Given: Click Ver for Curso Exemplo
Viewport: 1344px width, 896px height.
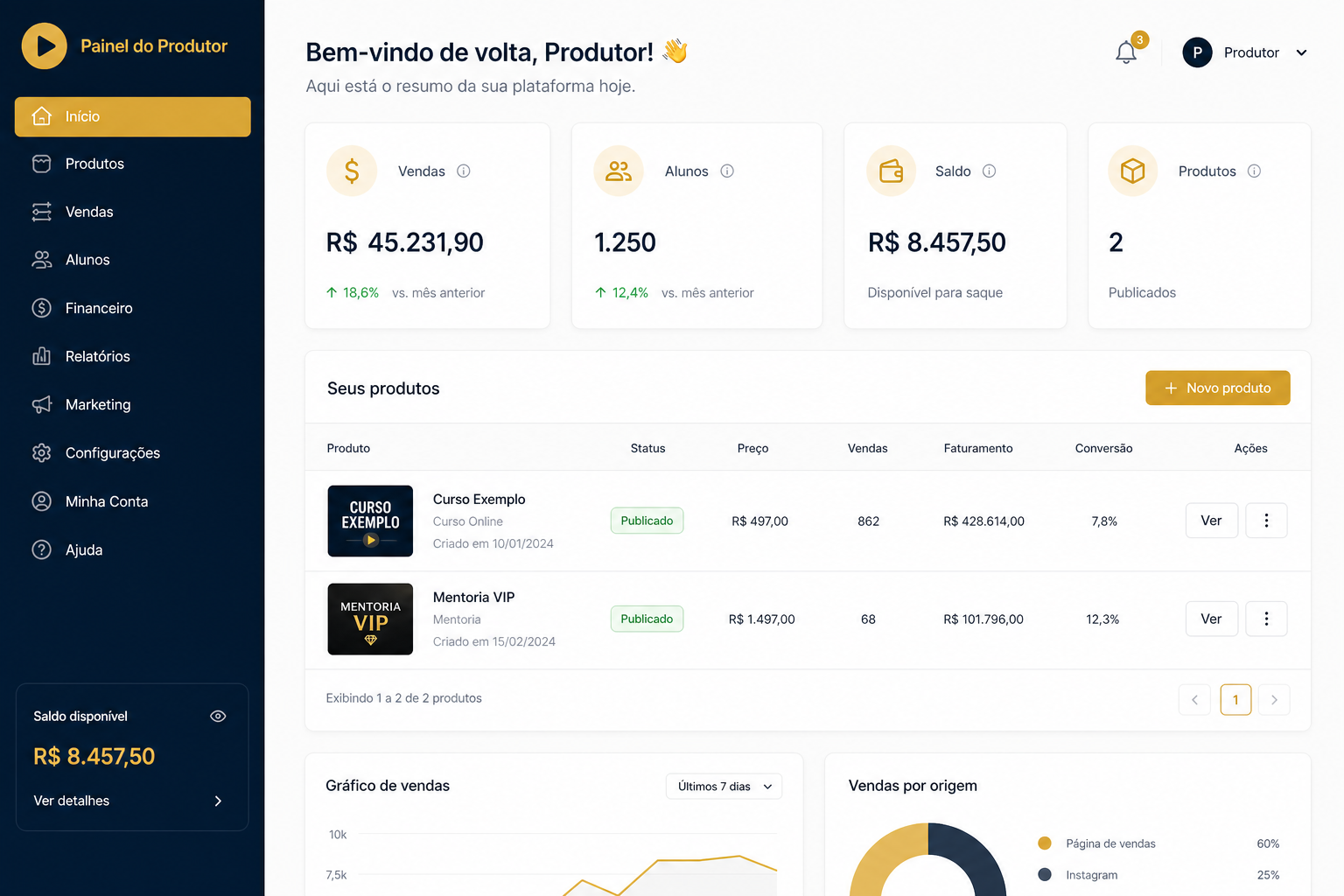Looking at the screenshot, I should (x=1211, y=521).
